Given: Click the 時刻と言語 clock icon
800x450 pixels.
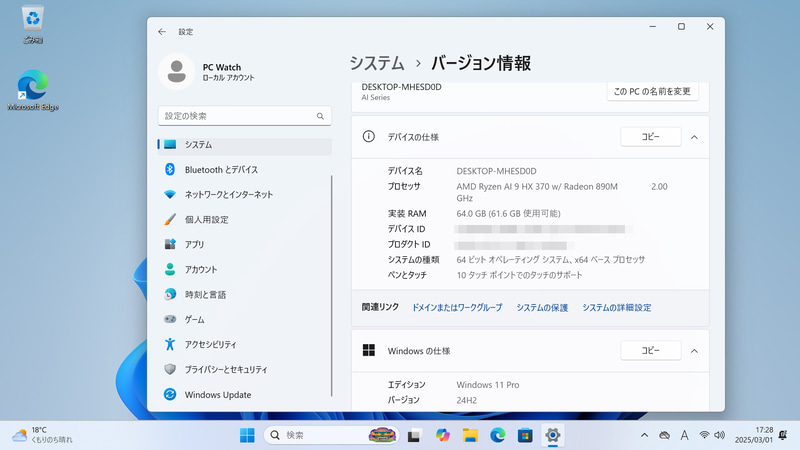Looking at the screenshot, I should click(170, 294).
